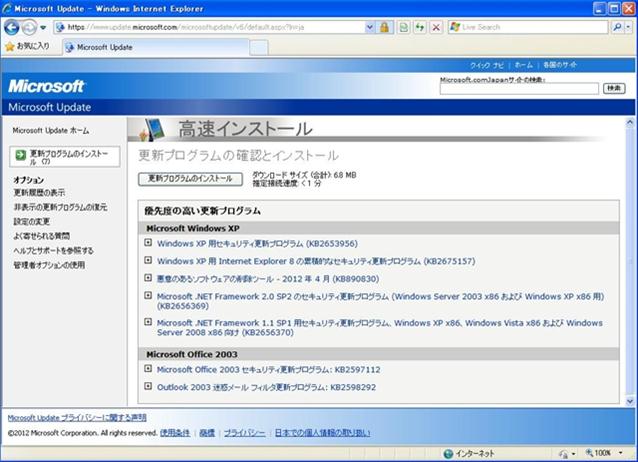The height and width of the screenshot is (462, 638).
Task: Refresh the page with green arrows icon
Action: [x=420, y=27]
